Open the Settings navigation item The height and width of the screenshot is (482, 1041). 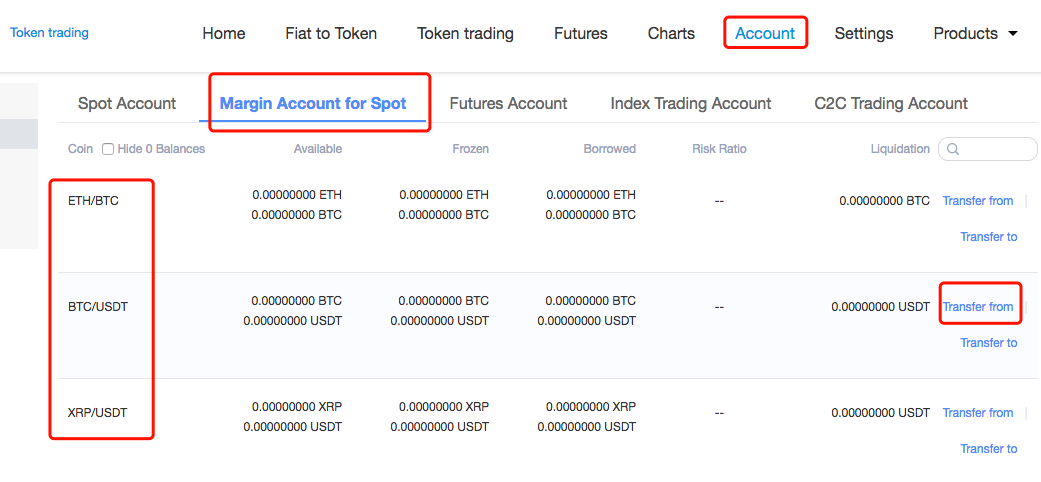tap(864, 33)
